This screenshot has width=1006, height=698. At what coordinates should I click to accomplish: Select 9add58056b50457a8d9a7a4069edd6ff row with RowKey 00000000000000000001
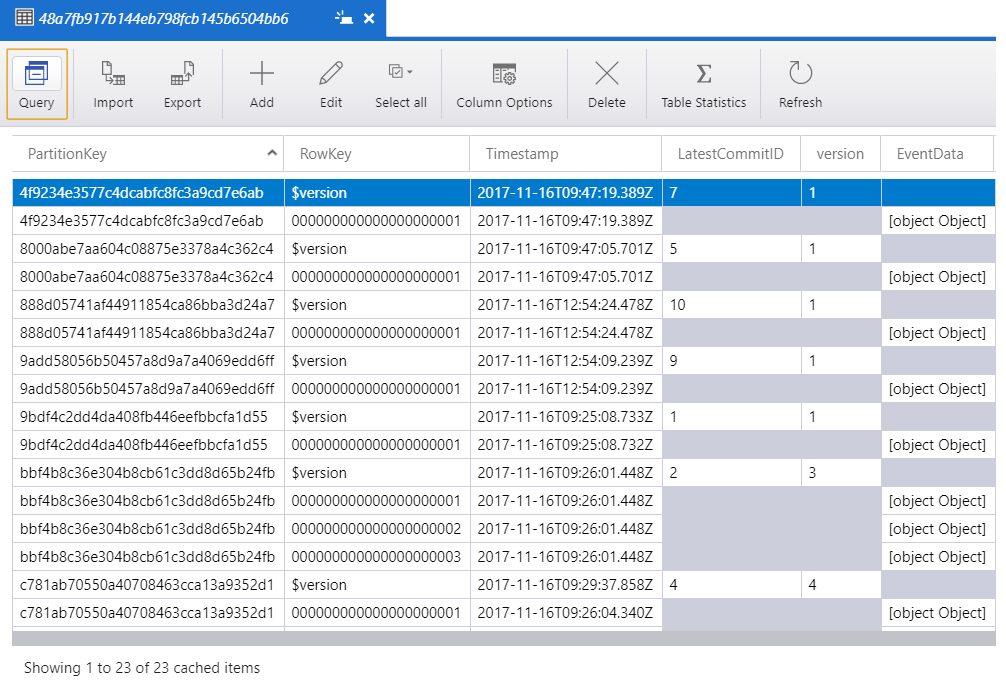point(504,389)
